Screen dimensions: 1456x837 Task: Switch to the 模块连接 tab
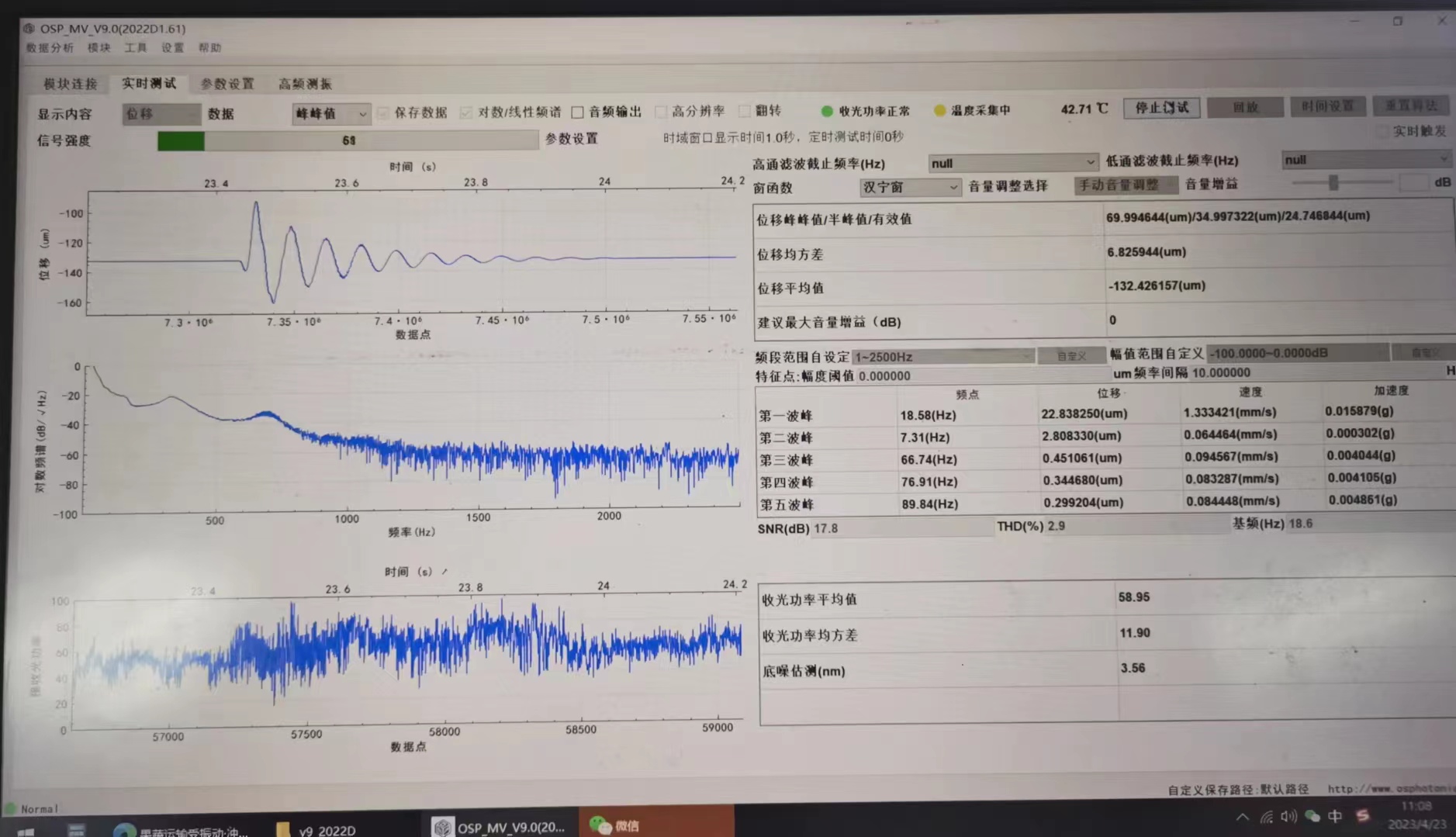[71, 84]
